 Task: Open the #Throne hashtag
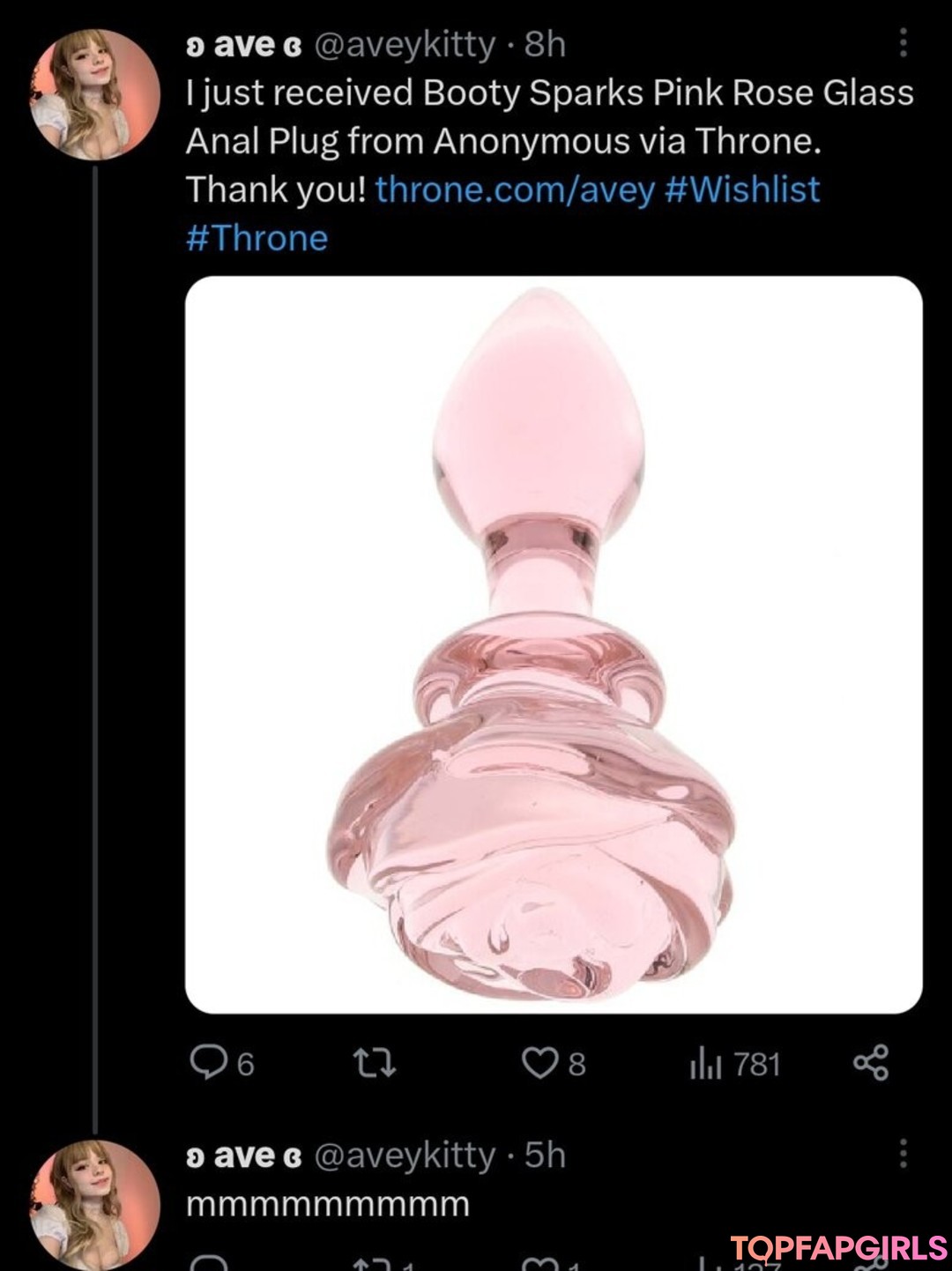pos(257,238)
